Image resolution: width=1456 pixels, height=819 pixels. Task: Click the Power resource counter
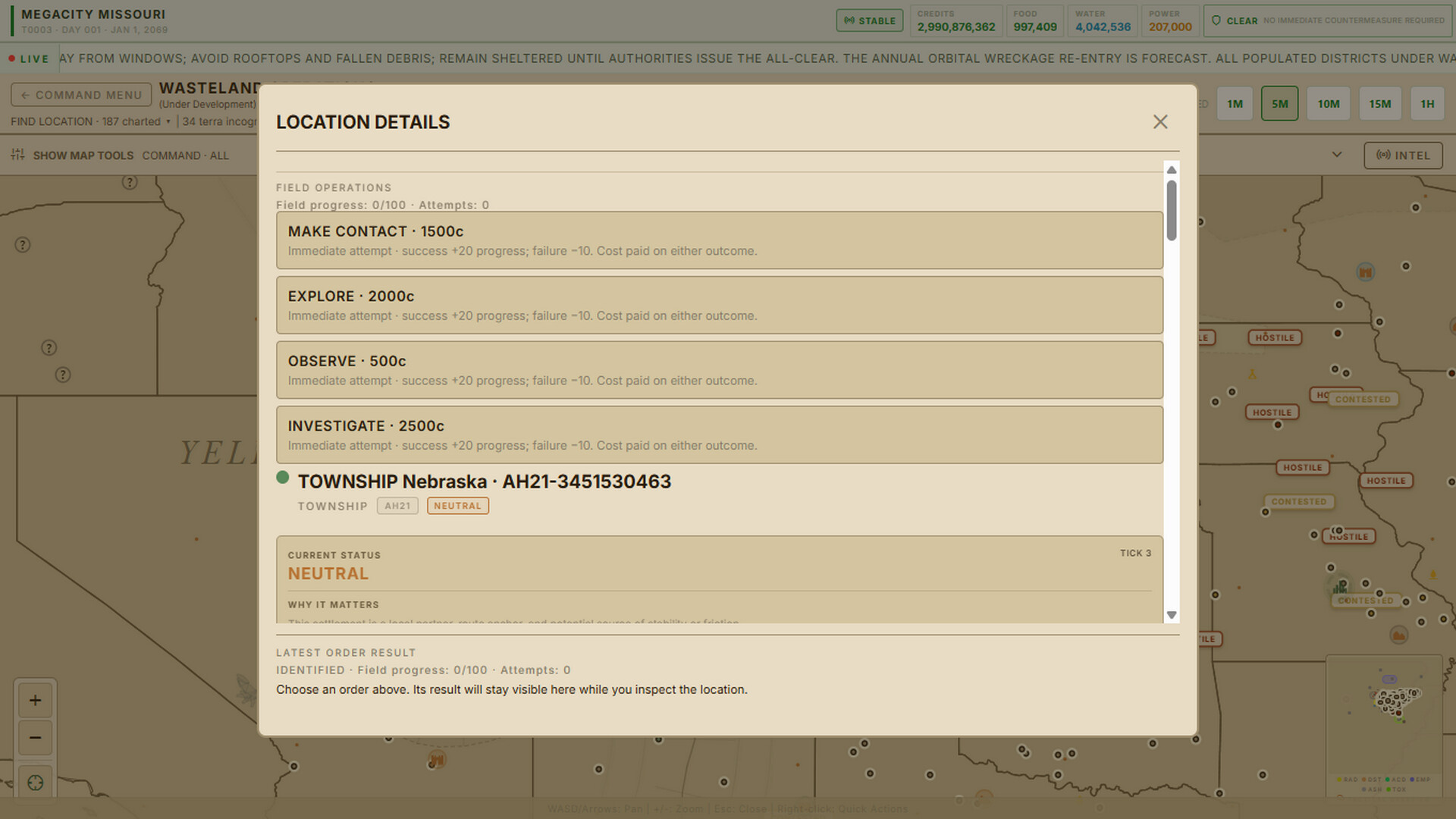(1170, 20)
